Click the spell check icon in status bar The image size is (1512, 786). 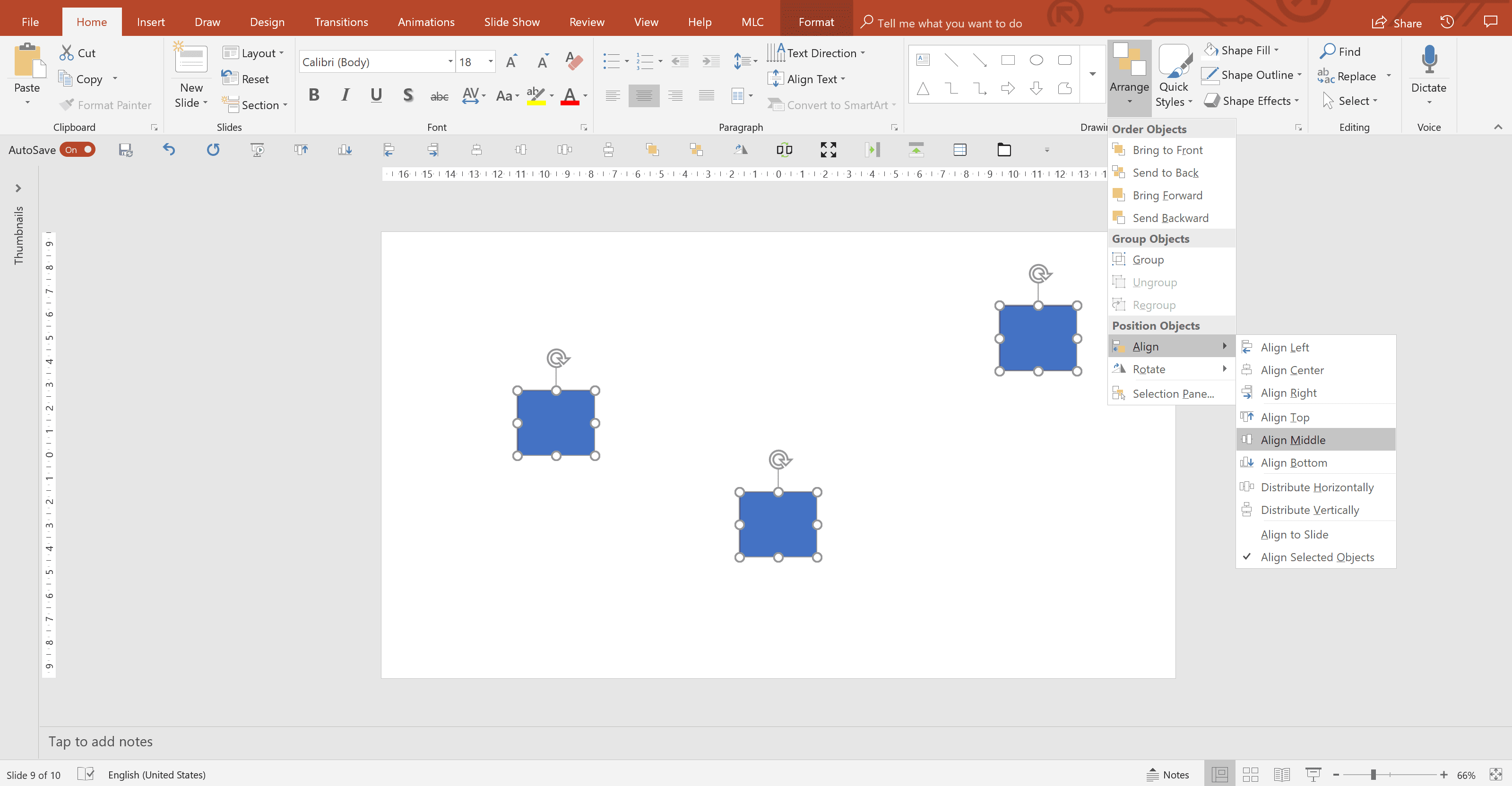[86, 774]
